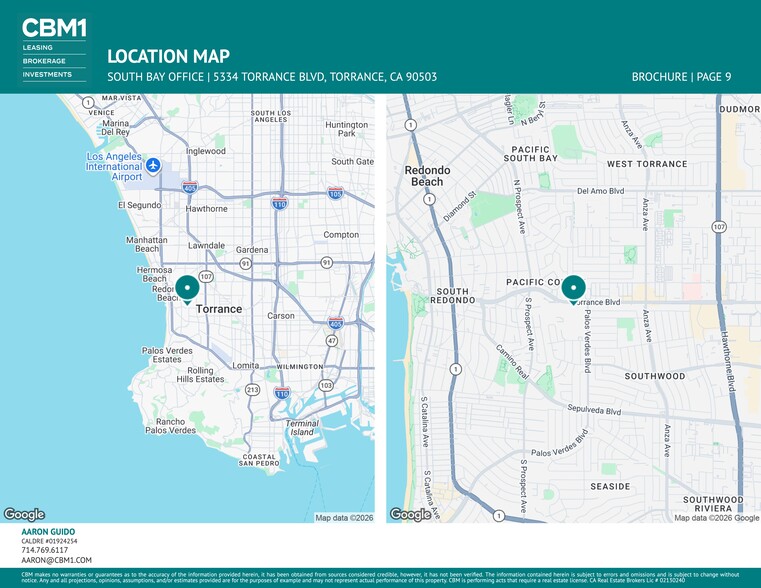Viewport: 761px width, 588px height.
Task: Click the phone number 714.769.6117
Action: pos(45,550)
